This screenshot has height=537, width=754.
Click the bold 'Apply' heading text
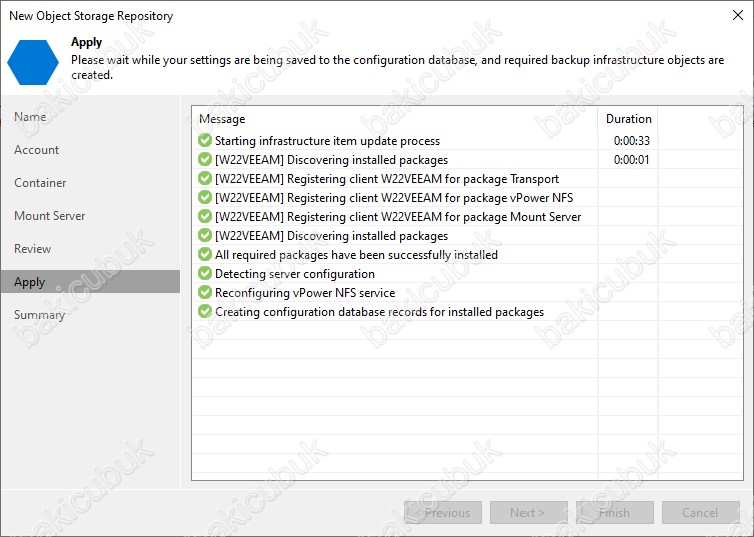coord(87,42)
